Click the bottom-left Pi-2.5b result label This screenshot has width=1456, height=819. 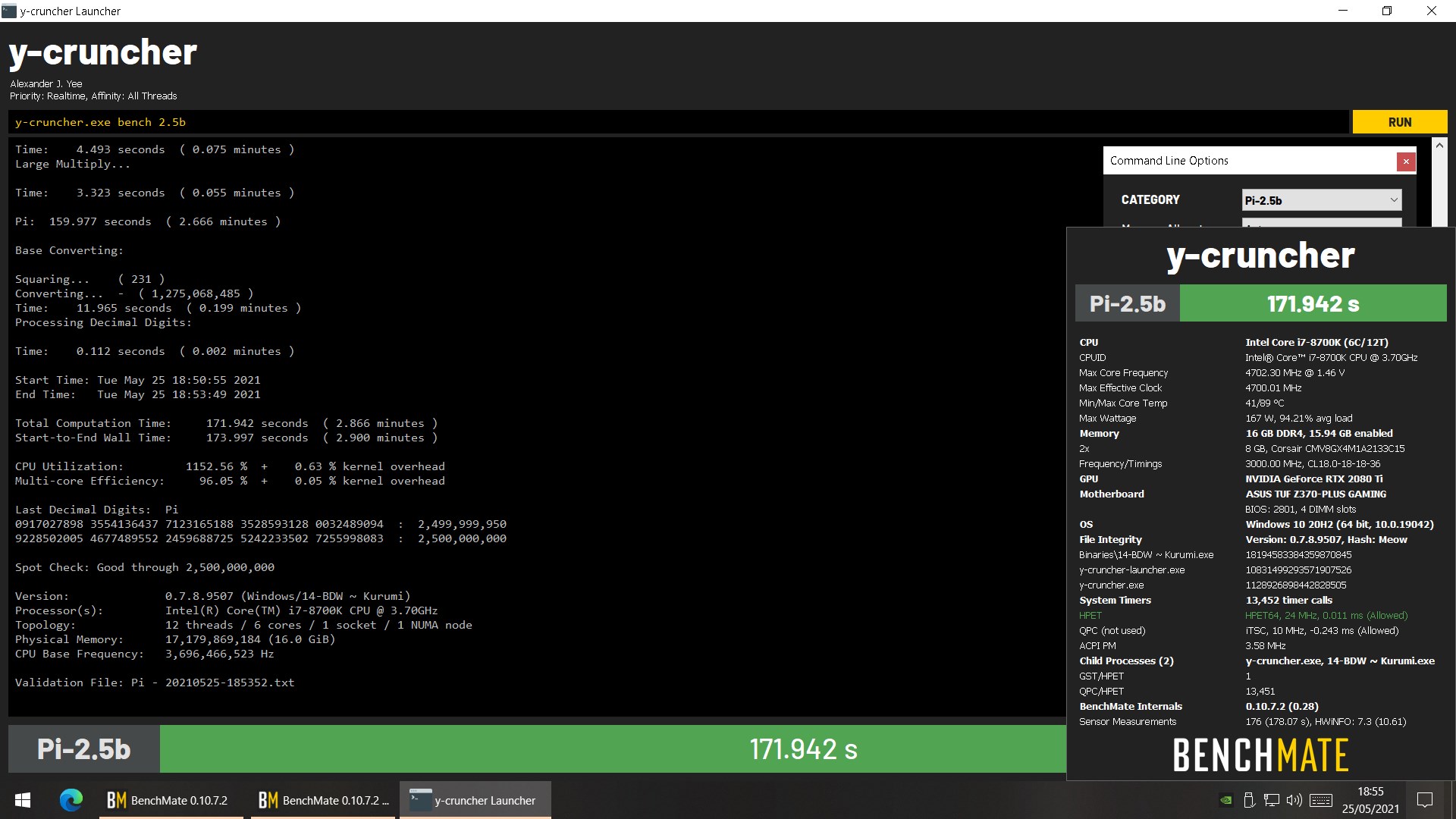(x=84, y=748)
